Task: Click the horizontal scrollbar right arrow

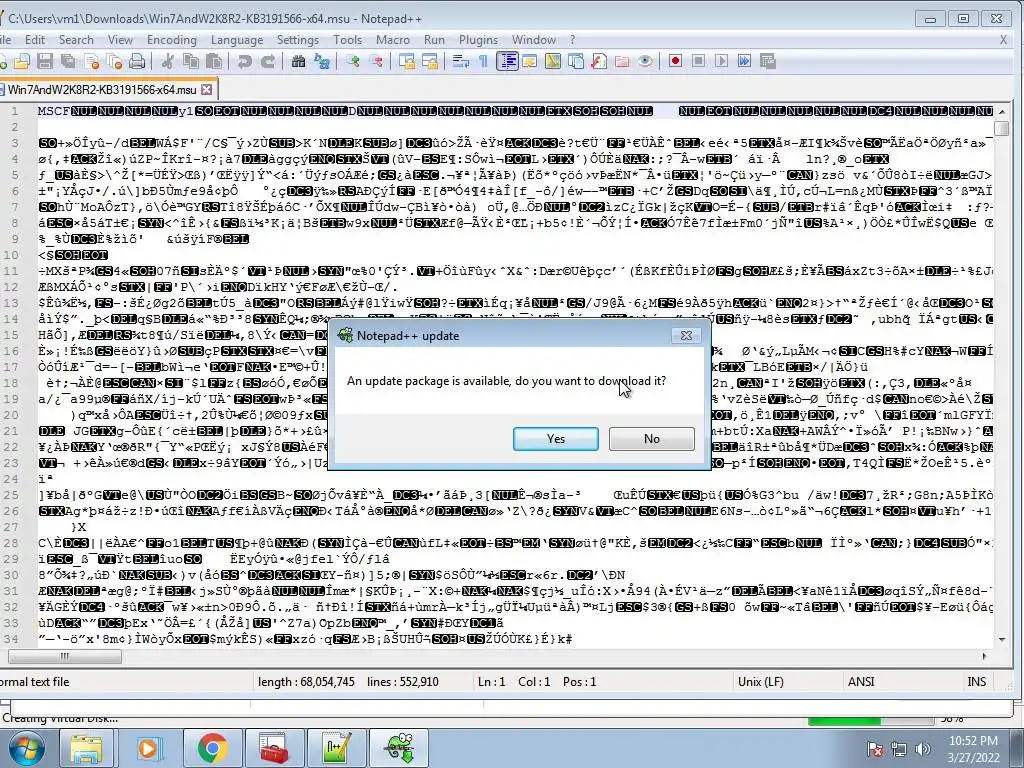Action: click(x=985, y=656)
